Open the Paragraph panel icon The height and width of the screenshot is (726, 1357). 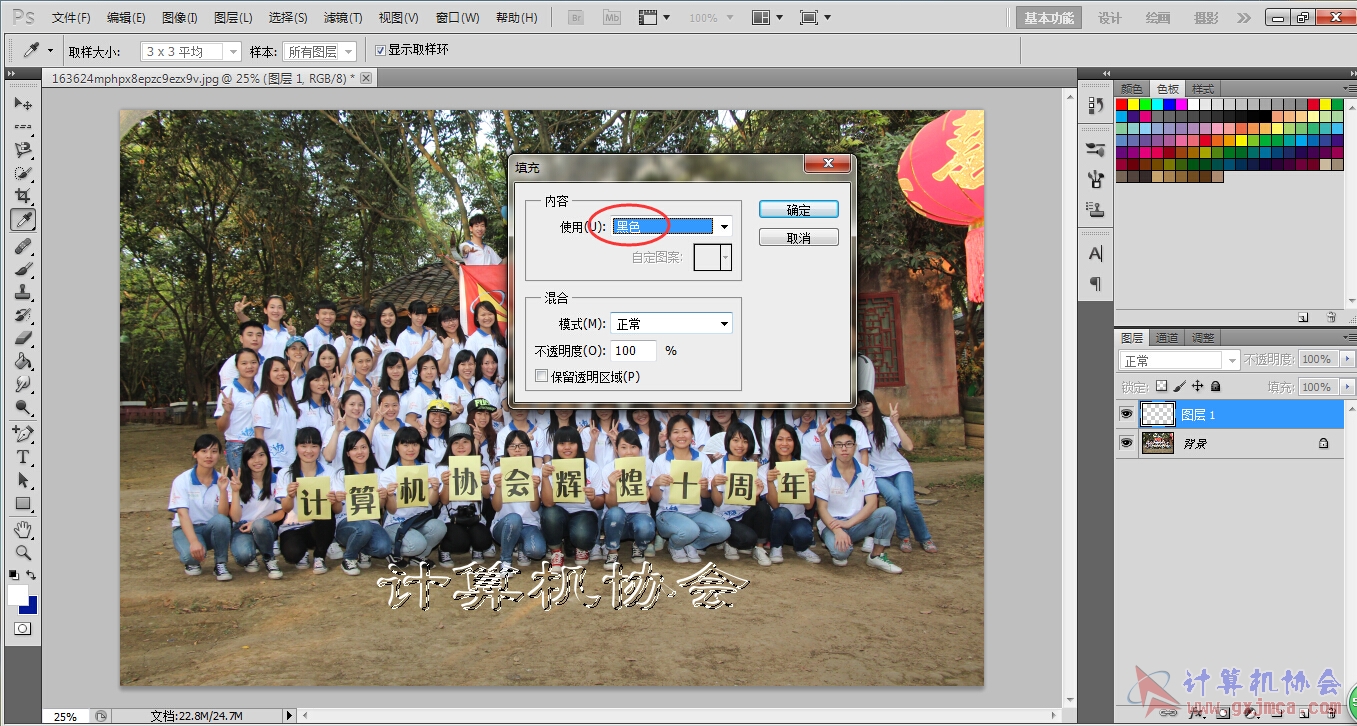point(1095,284)
